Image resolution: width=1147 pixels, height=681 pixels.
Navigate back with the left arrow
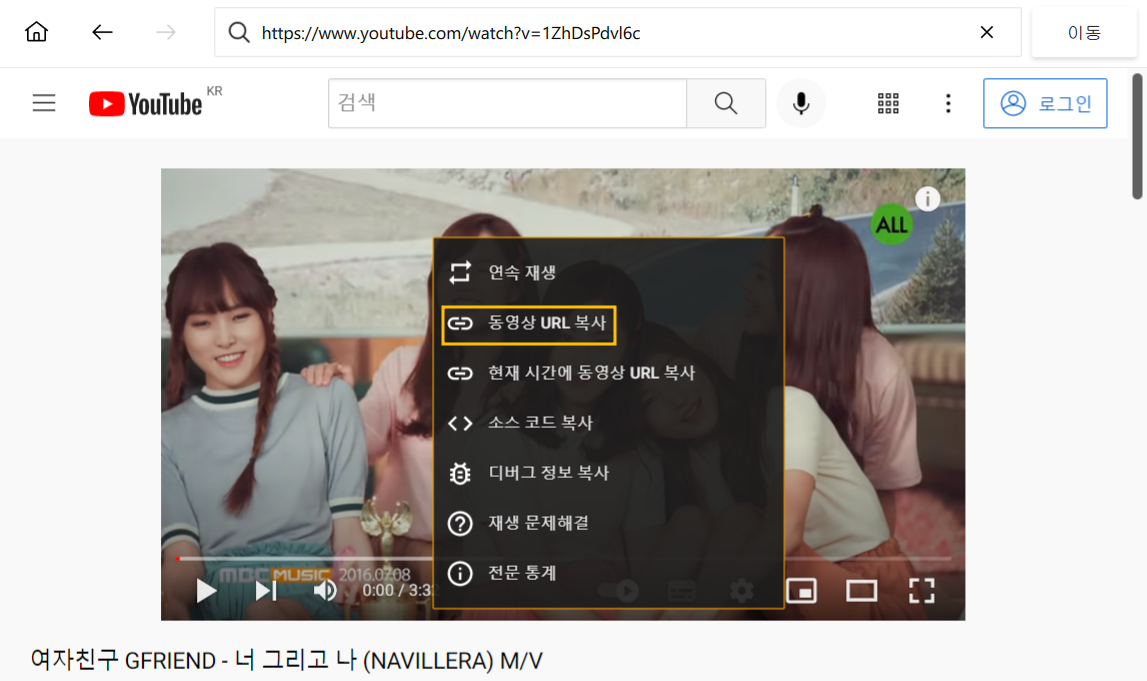(102, 32)
